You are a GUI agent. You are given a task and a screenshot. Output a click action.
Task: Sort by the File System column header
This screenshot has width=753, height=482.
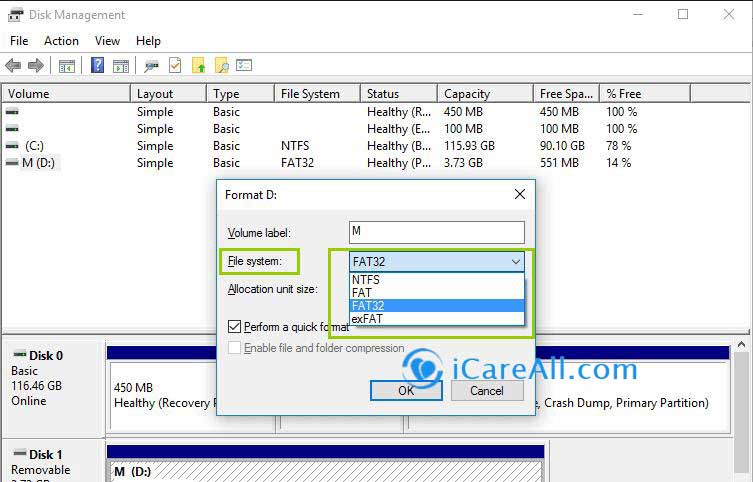317,94
